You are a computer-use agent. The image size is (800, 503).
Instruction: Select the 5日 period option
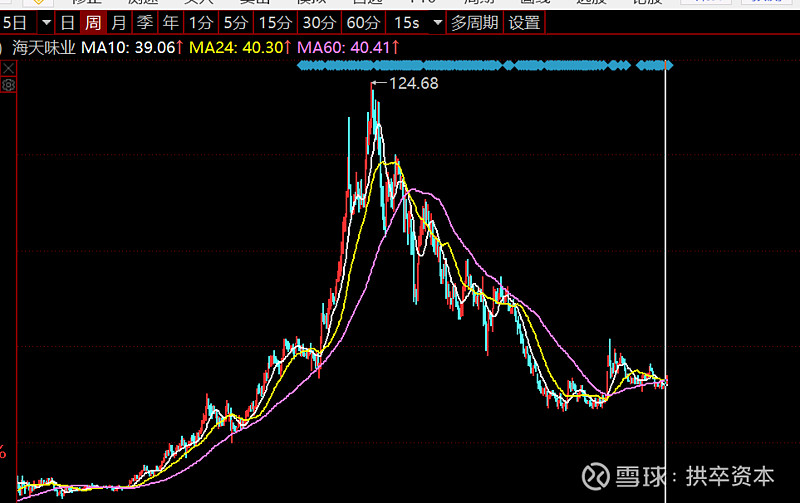pyautogui.click(x=15, y=23)
